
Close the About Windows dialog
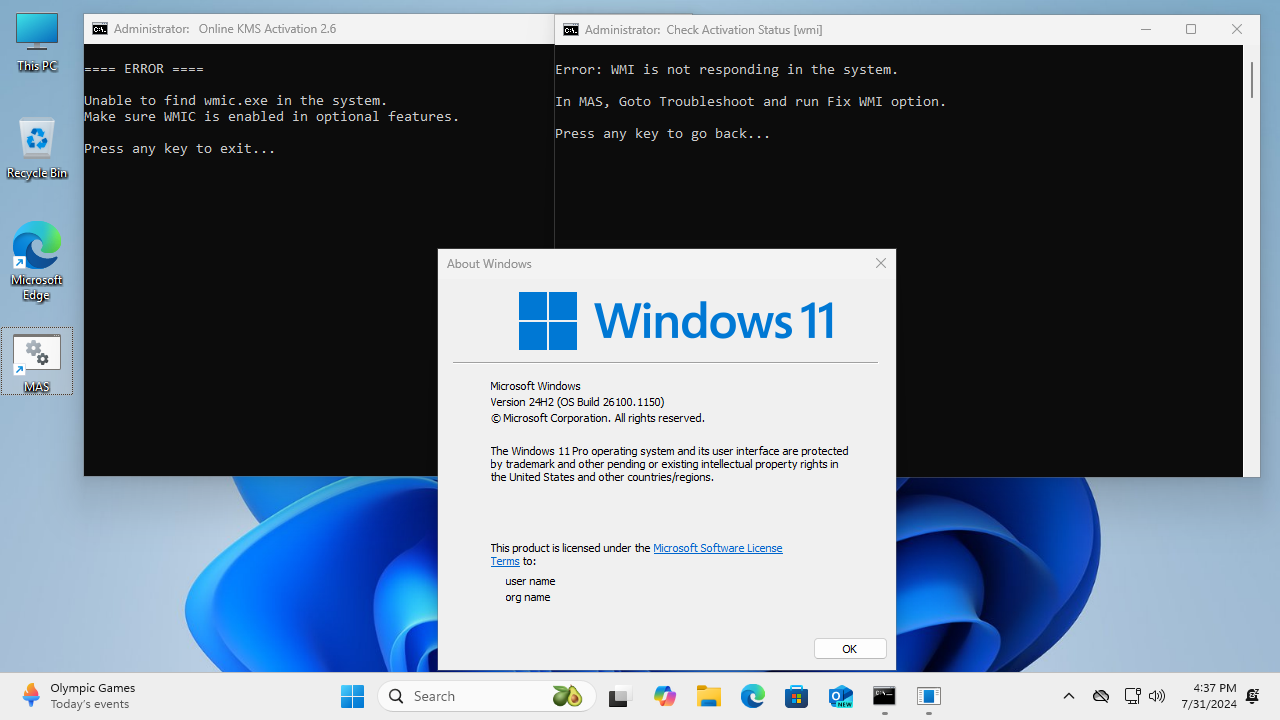[x=881, y=264]
